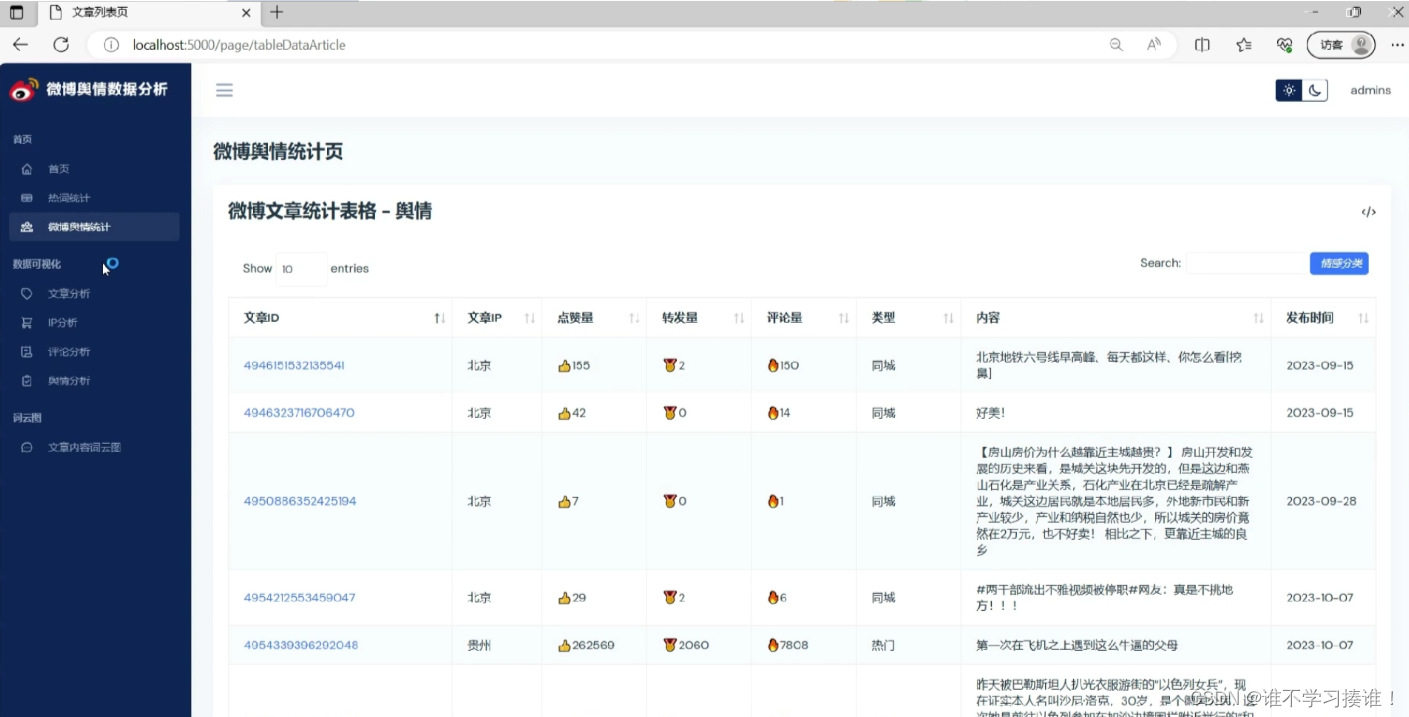This screenshot has height=717, width=1409.
Task: Open article link 4946151532135541
Action: 294,366
